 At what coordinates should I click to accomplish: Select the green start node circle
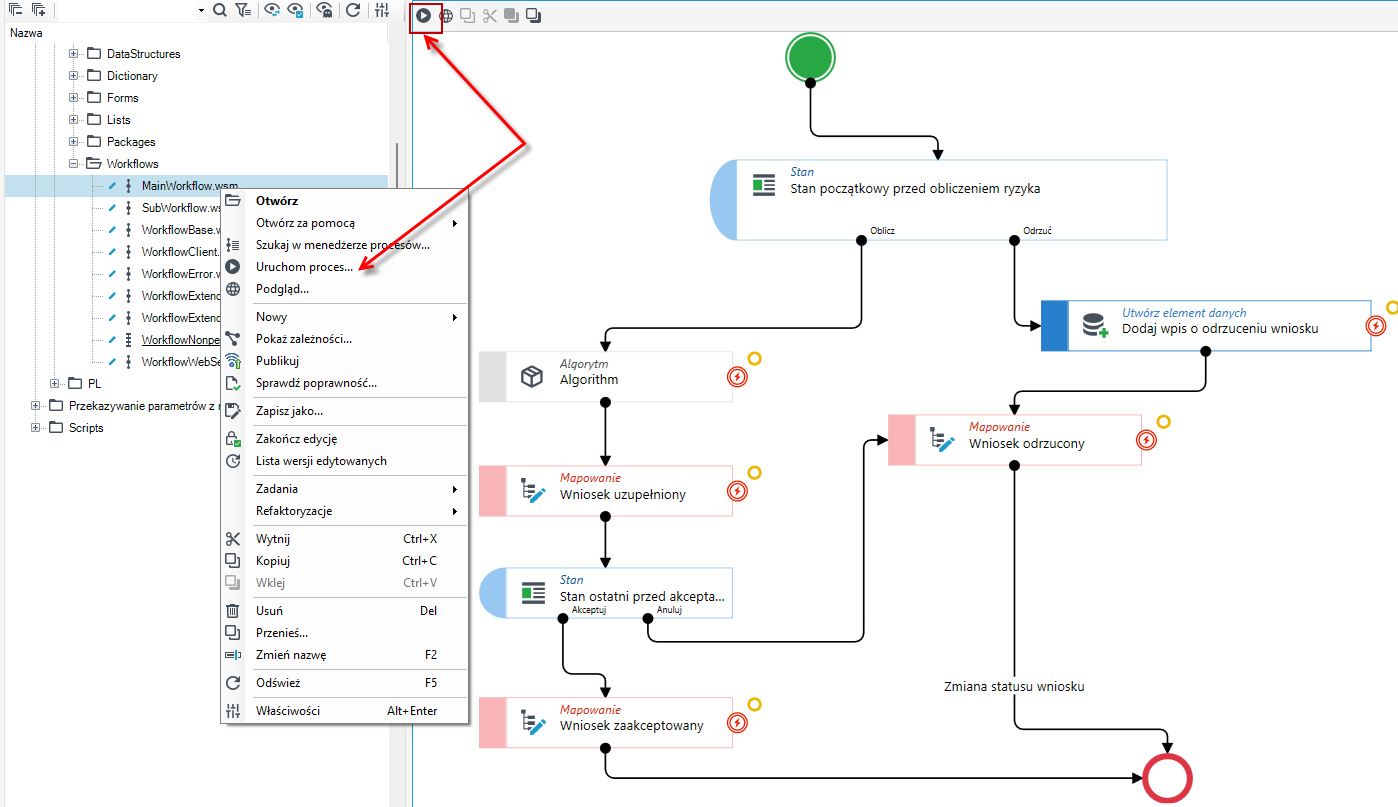coord(810,56)
